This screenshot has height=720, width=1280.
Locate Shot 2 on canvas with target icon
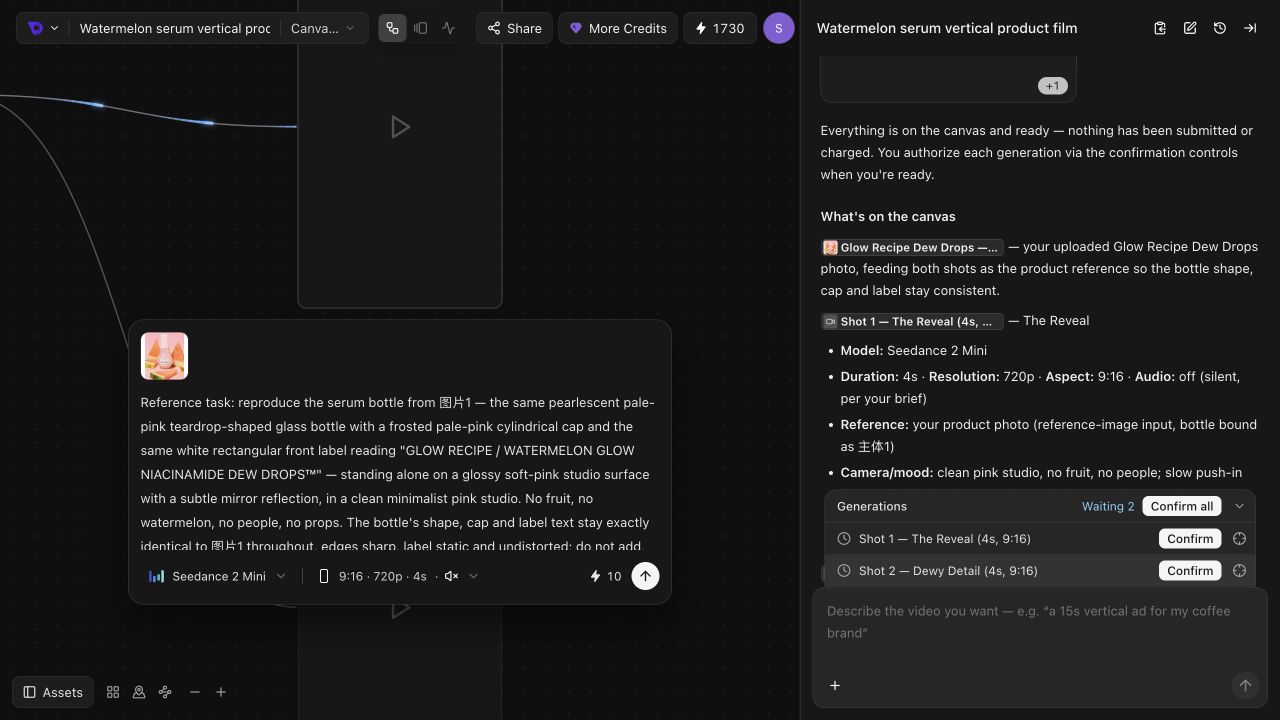pos(1239,570)
